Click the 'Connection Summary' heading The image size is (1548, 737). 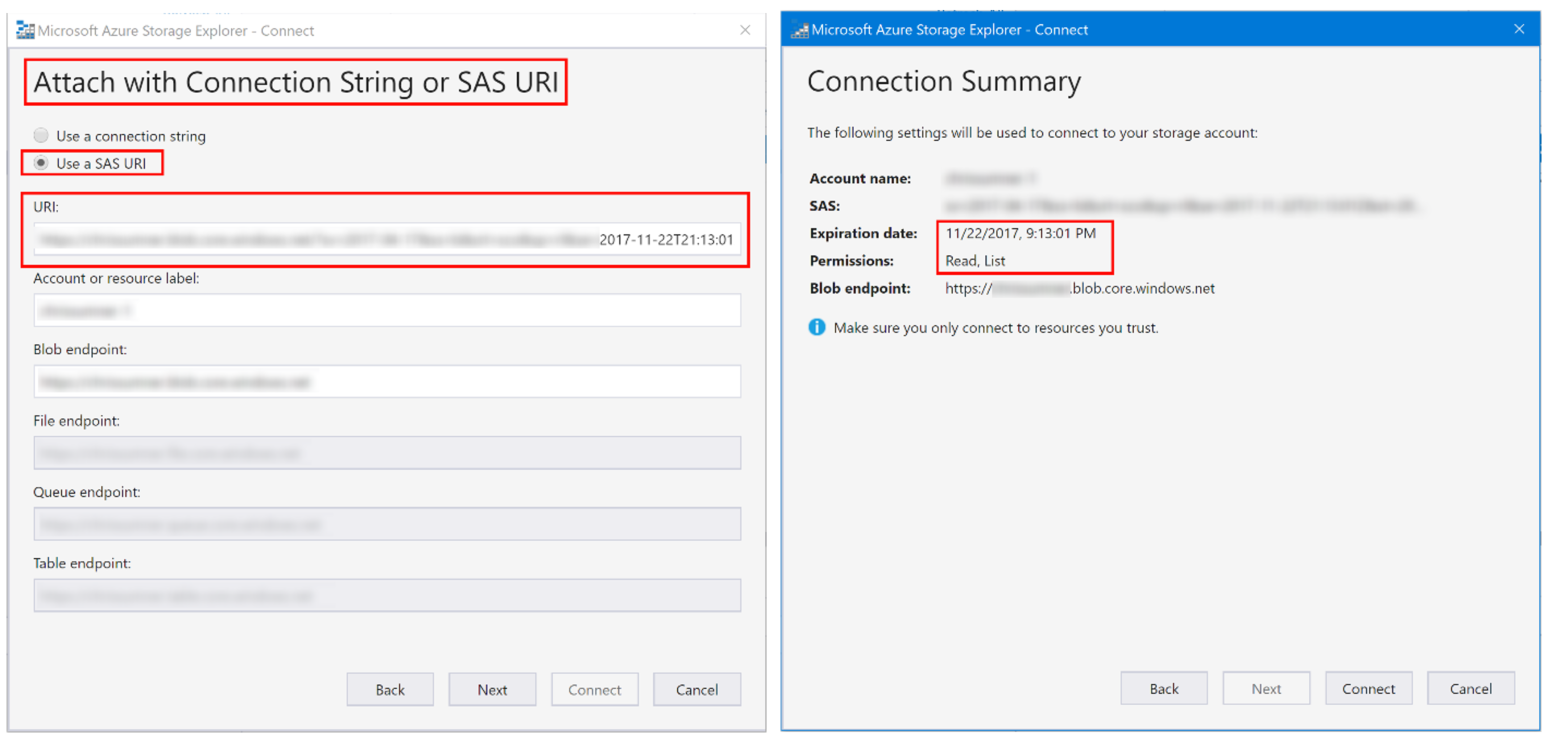point(944,81)
